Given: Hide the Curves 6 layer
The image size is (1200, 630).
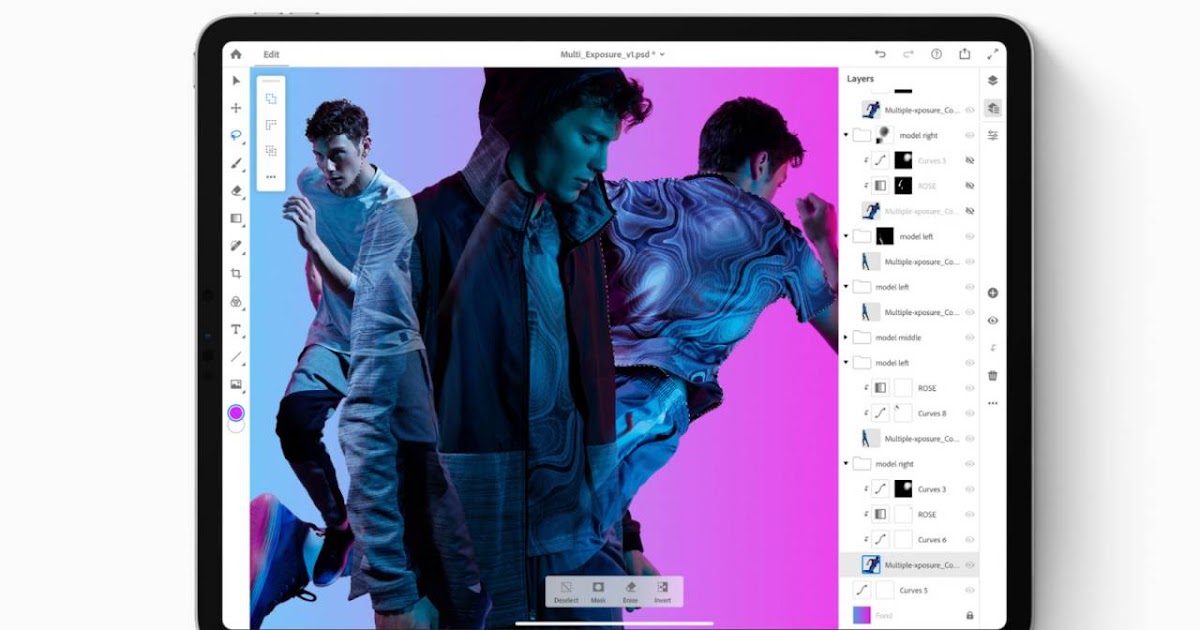Looking at the screenshot, I should click(969, 540).
